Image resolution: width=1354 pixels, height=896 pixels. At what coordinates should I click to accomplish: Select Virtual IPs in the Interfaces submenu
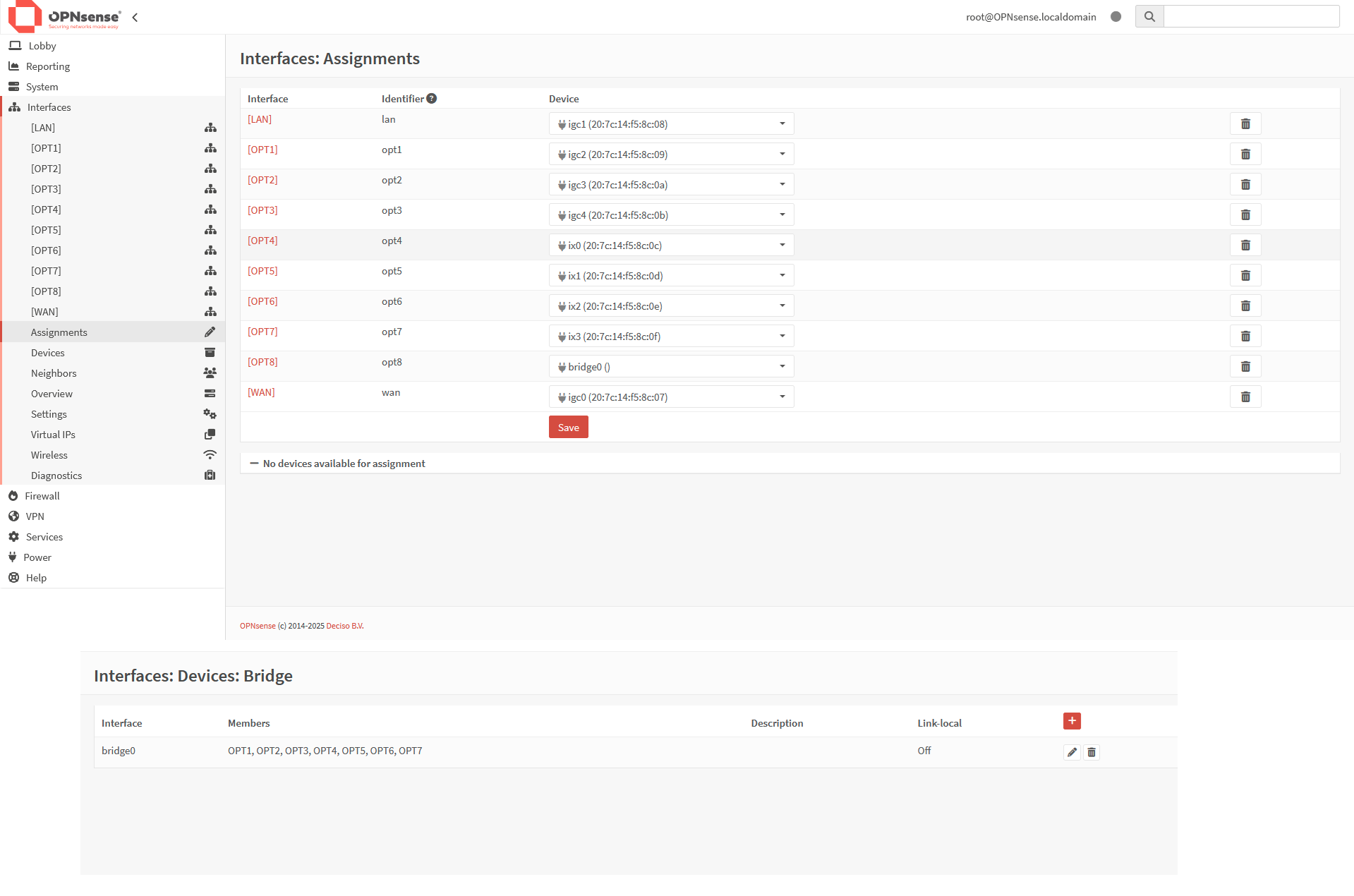(x=112, y=435)
